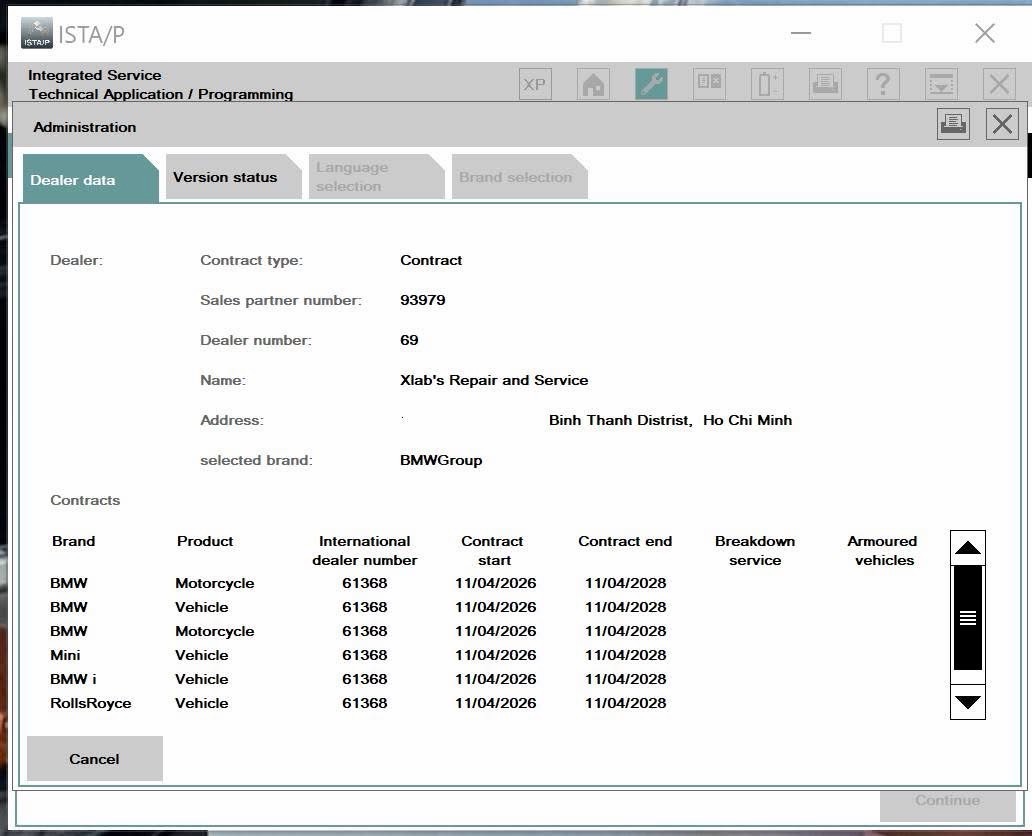
Task: Click the scrollbar up arrow in contracts list
Action: (x=966, y=547)
